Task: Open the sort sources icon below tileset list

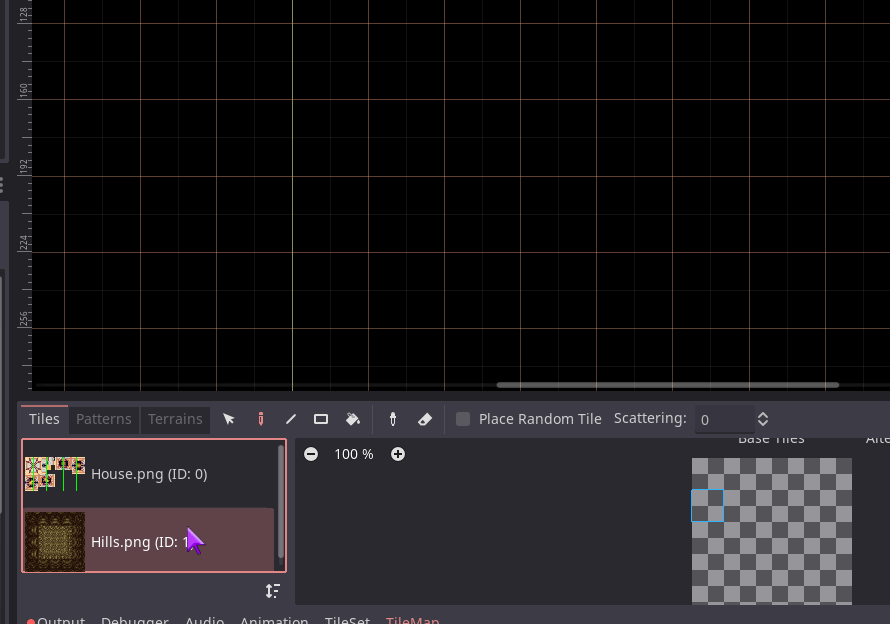Action: click(x=272, y=591)
